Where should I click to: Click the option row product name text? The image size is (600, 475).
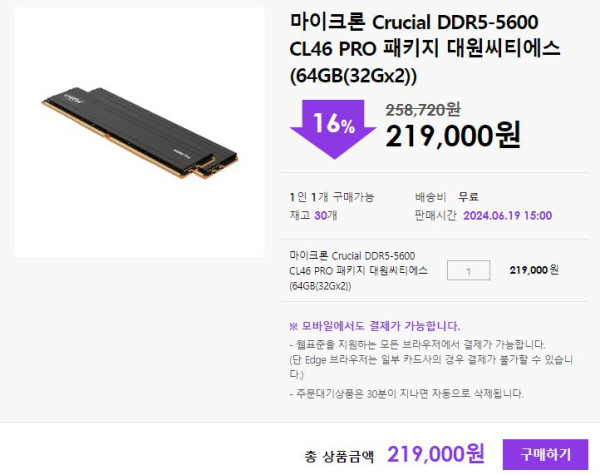pyautogui.click(x=359, y=271)
